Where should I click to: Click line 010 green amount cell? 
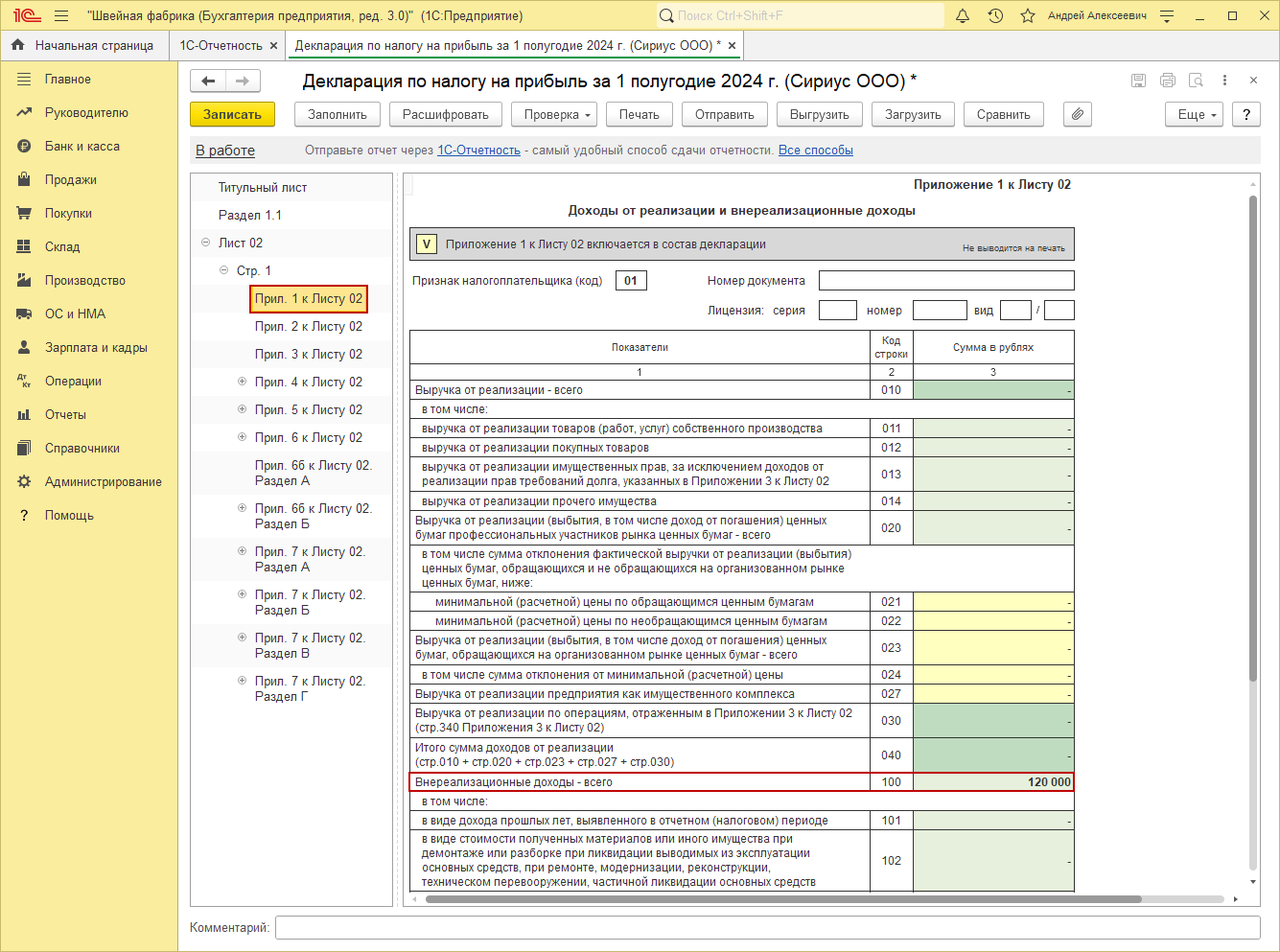(993, 390)
